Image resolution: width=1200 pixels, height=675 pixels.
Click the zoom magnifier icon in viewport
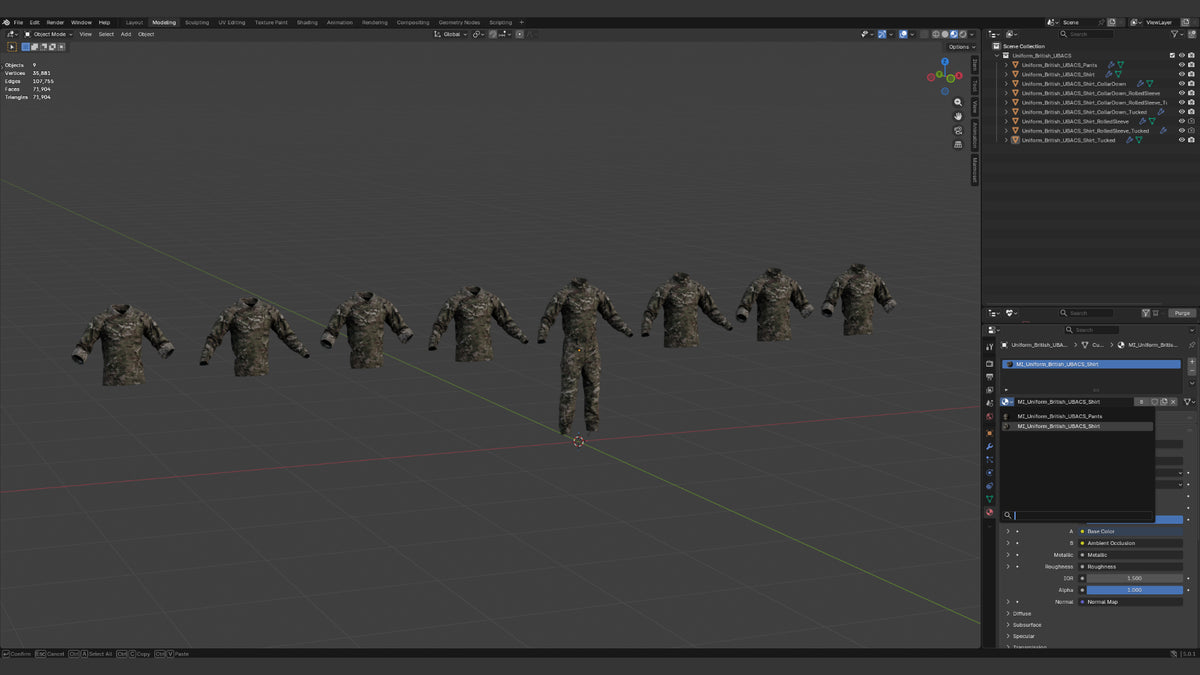[958, 102]
